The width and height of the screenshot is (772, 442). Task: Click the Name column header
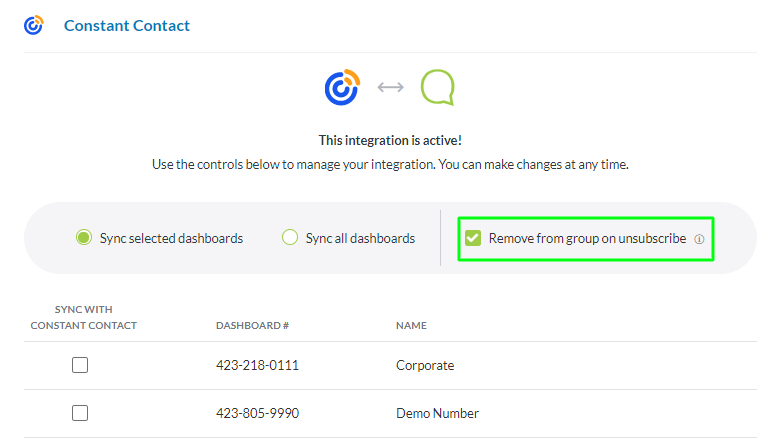click(x=411, y=325)
